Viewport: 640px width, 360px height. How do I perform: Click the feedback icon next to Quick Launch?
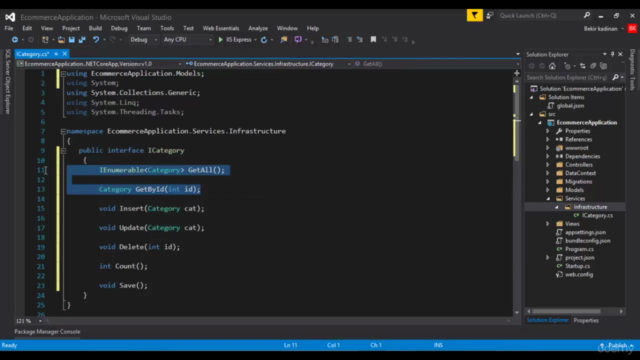(x=490, y=16)
